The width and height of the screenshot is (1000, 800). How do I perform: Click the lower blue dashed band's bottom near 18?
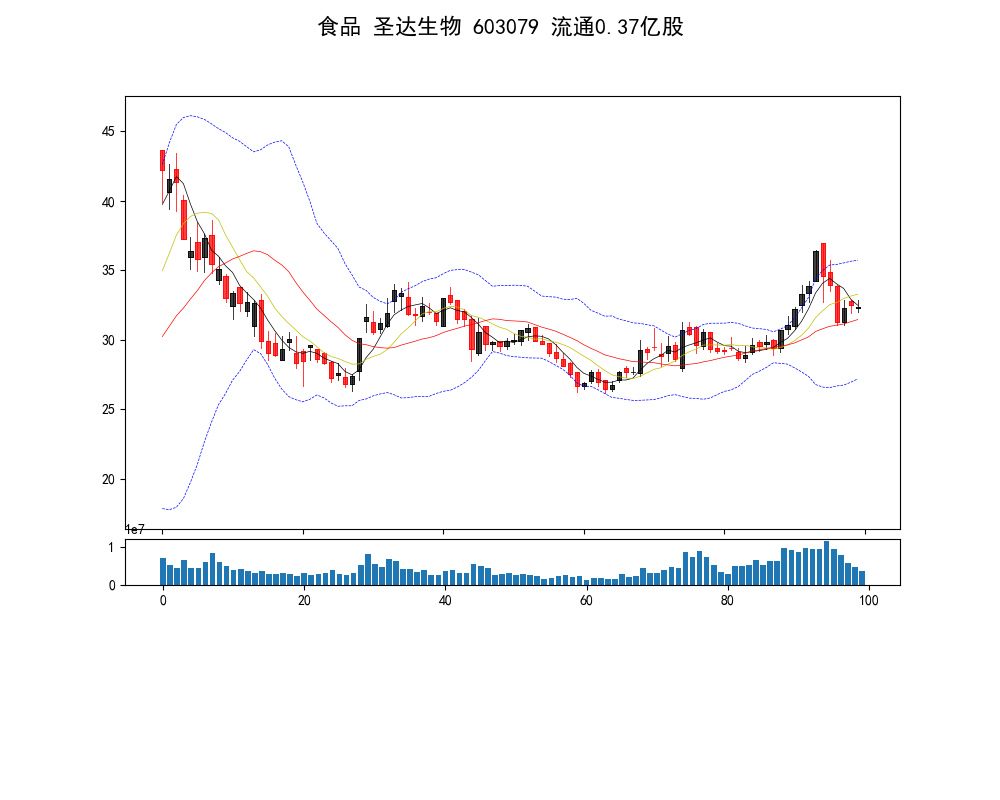[x=169, y=509]
